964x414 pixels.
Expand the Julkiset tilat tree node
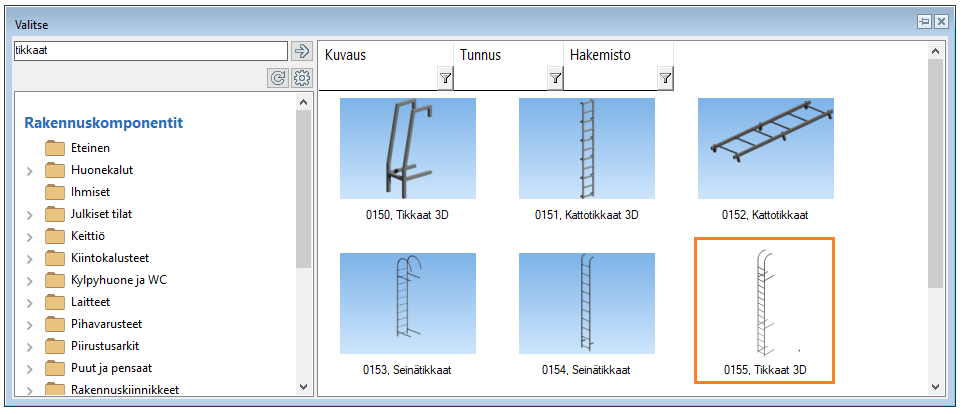pyautogui.click(x=30, y=215)
